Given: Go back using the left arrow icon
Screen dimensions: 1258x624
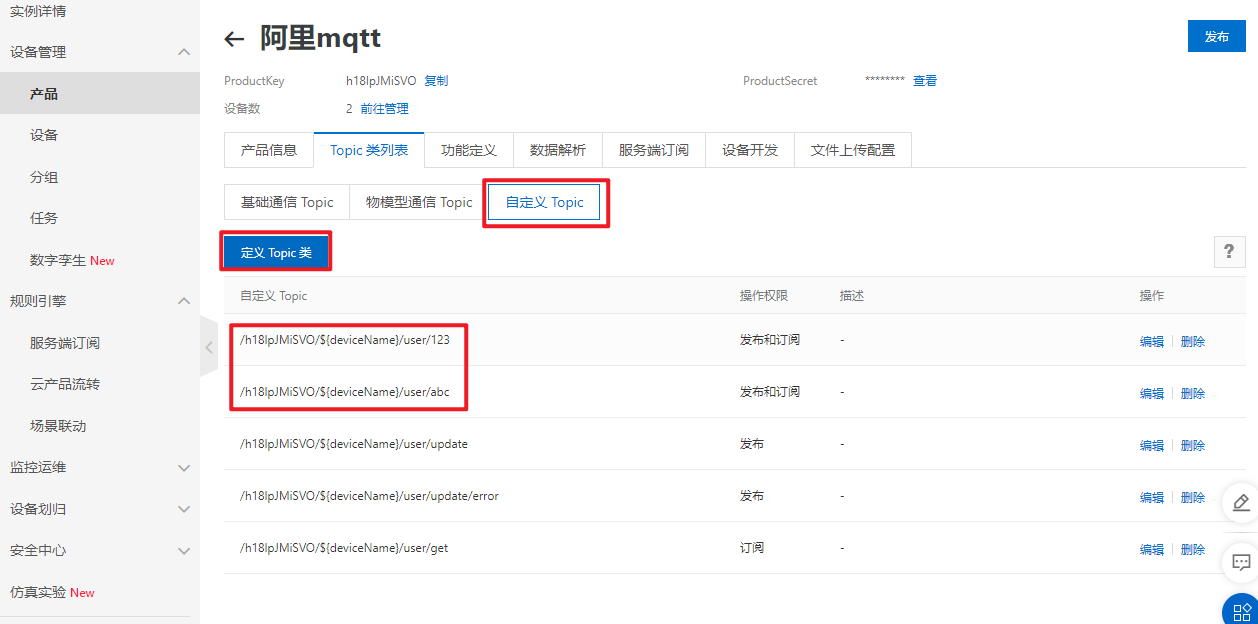Looking at the screenshot, I should (x=234, y=39).
